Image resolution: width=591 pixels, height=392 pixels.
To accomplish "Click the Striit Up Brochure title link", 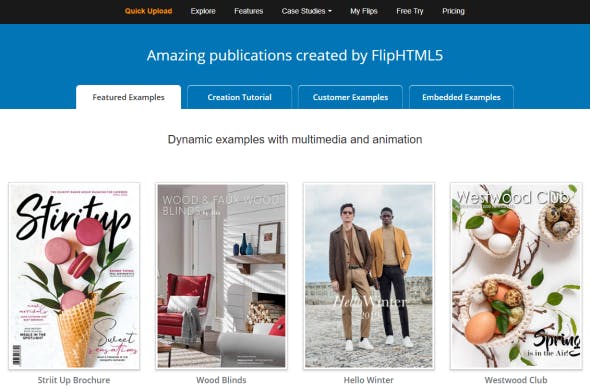I will tap(74, 380).
